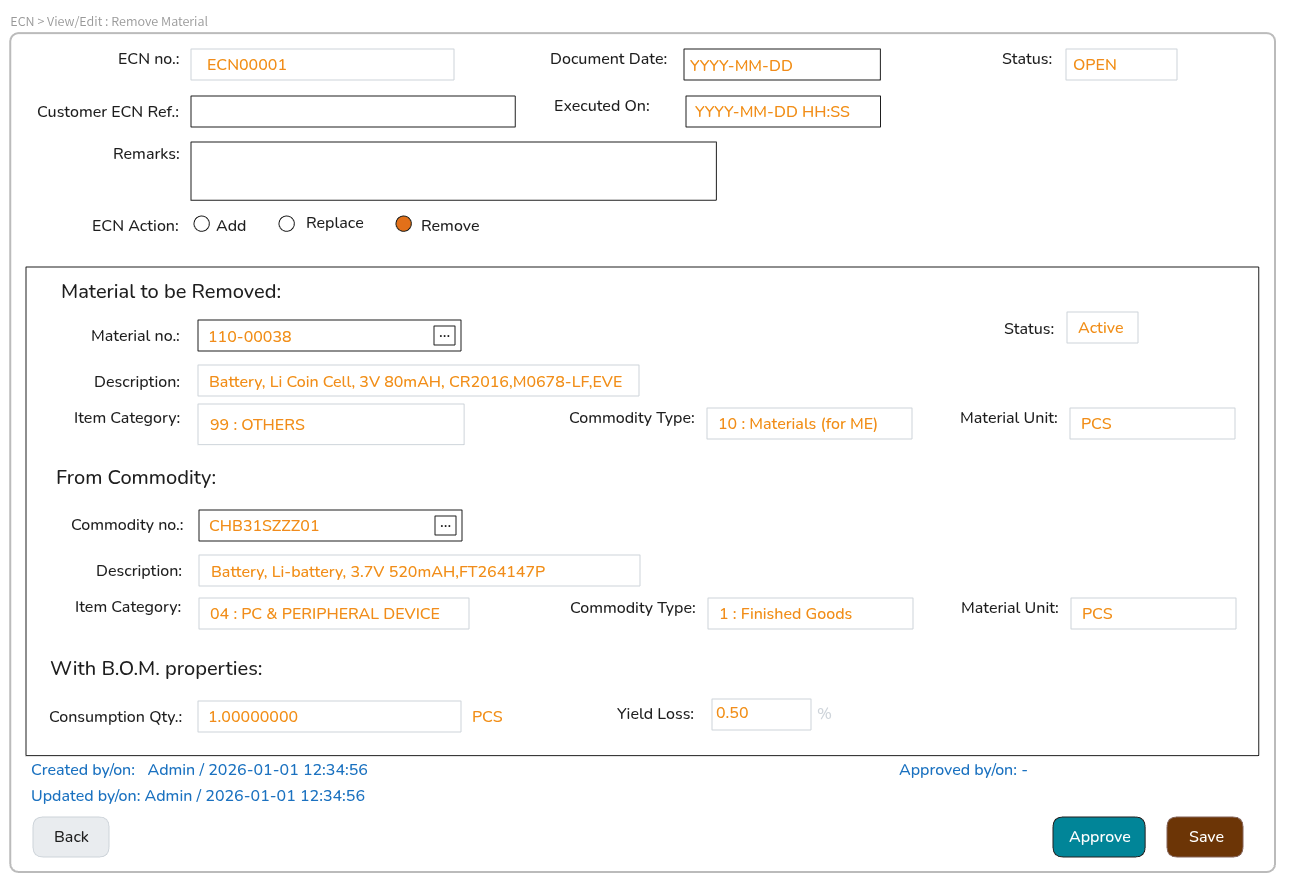Click the orange PCS label after Consumption Qty.
This screenshot has height=896, width=1297.
tap(487, 717)
